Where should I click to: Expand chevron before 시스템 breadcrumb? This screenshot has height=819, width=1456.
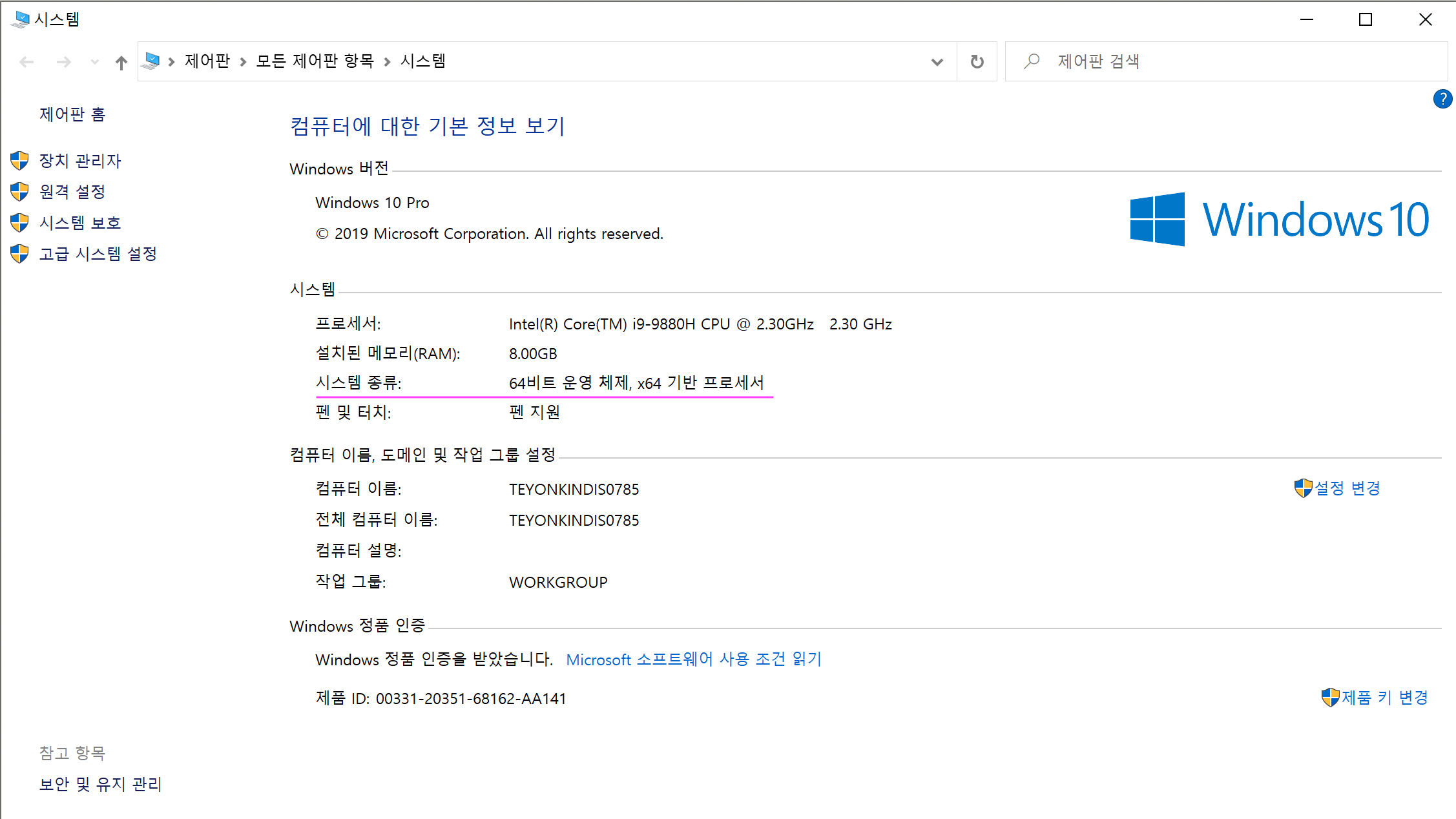click(387, 62)
